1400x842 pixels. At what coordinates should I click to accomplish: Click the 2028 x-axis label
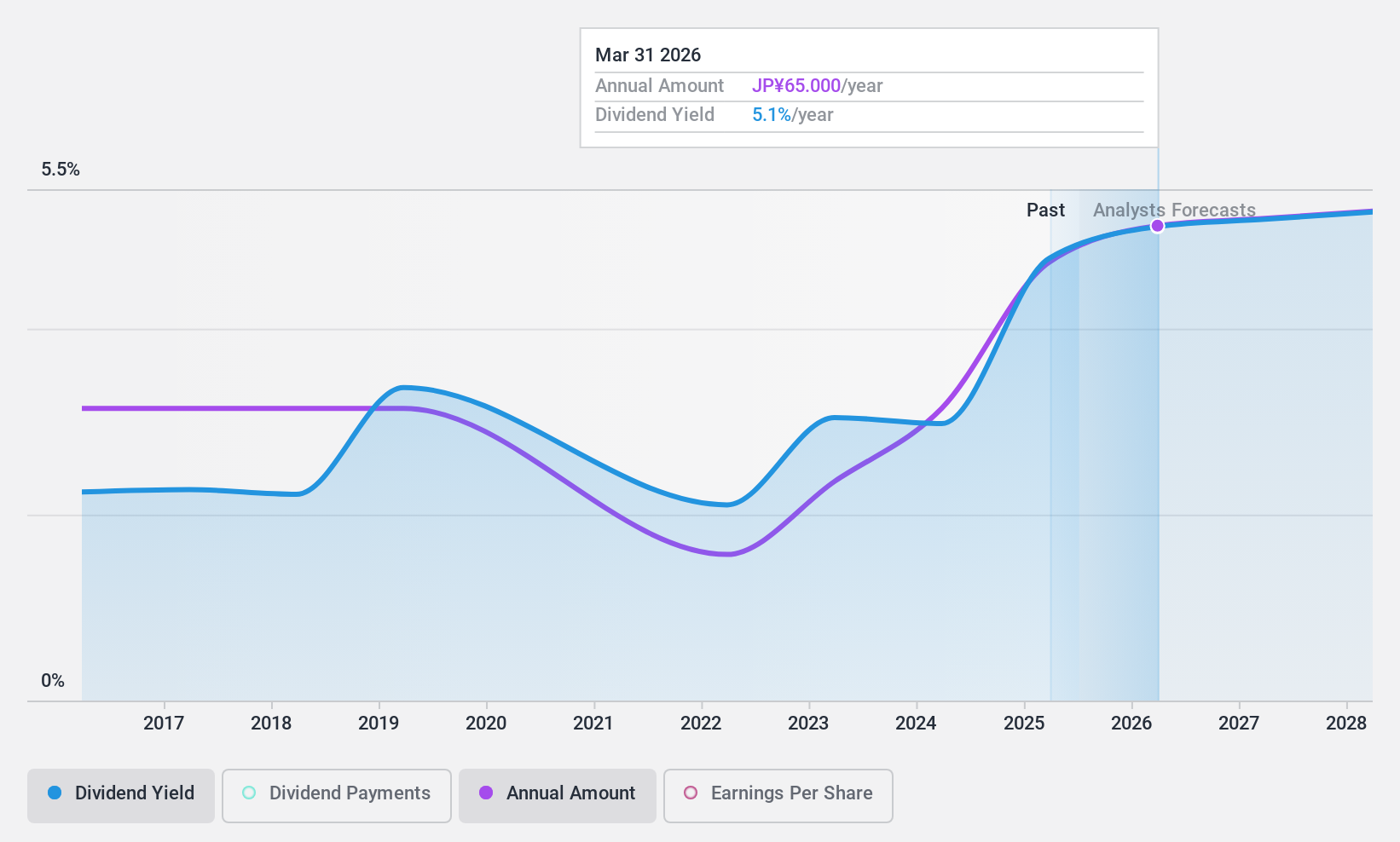point(1346,724)
